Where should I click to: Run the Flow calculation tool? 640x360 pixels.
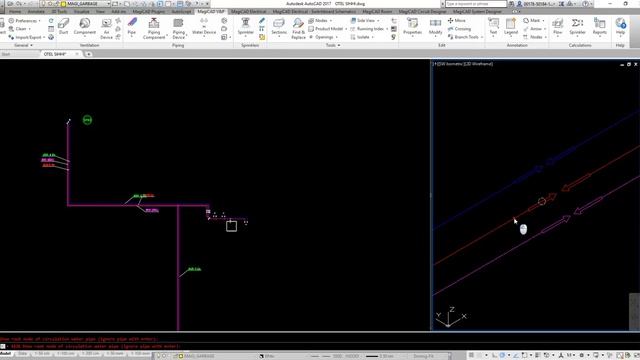pos(558,27)
